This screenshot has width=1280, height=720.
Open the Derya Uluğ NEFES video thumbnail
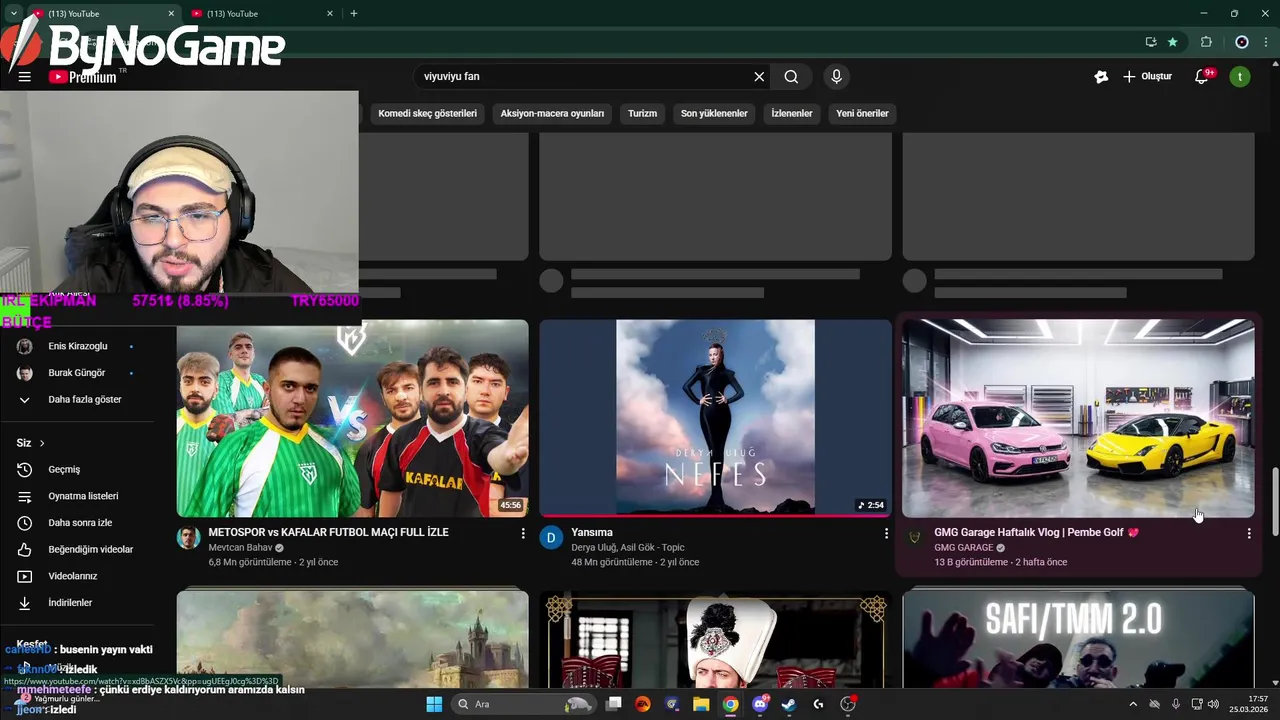[715, 418]
